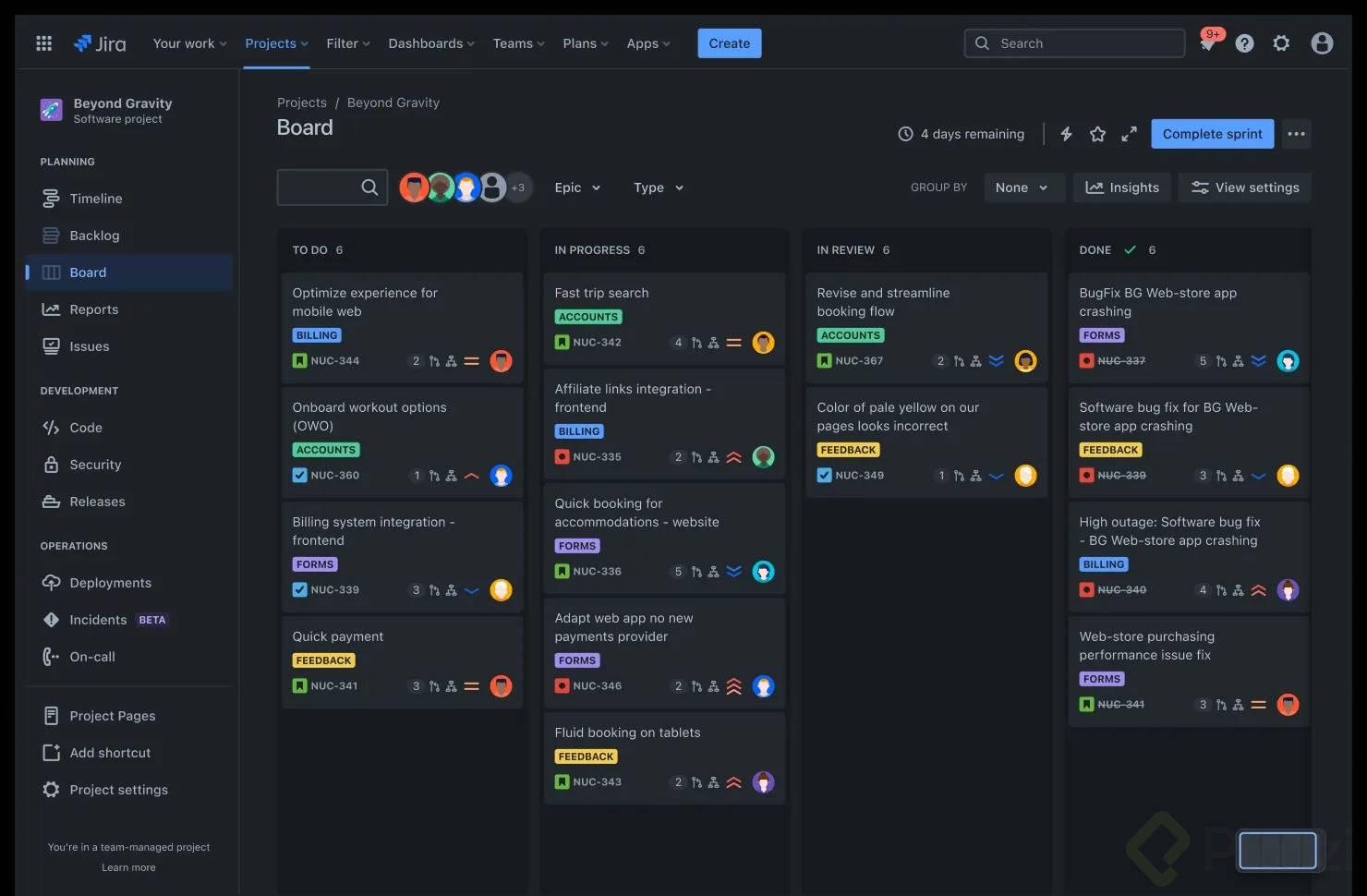Open Security in the sidebar

[129, 465]
